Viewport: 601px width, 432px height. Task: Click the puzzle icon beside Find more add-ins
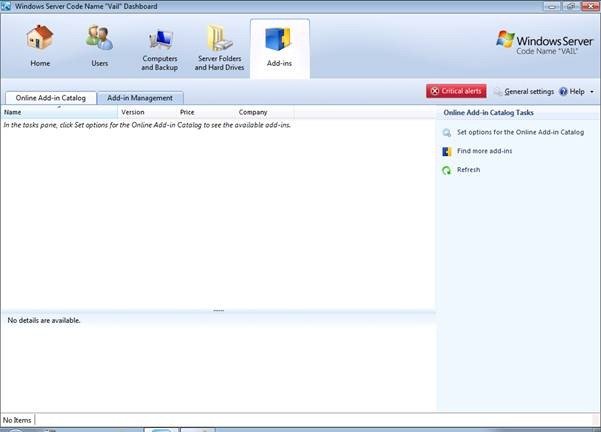(x=447, y=151)
